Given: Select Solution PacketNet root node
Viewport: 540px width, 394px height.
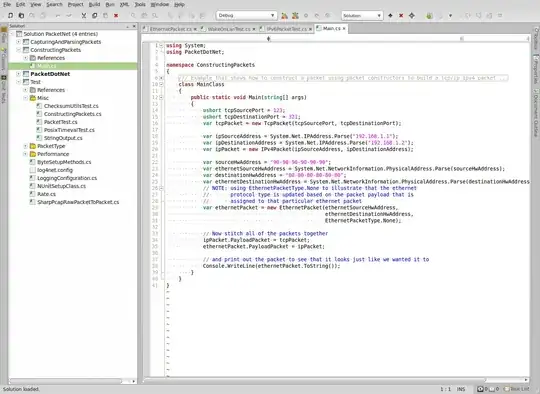Looking at the screenshot, I should [x=61, y=34].
